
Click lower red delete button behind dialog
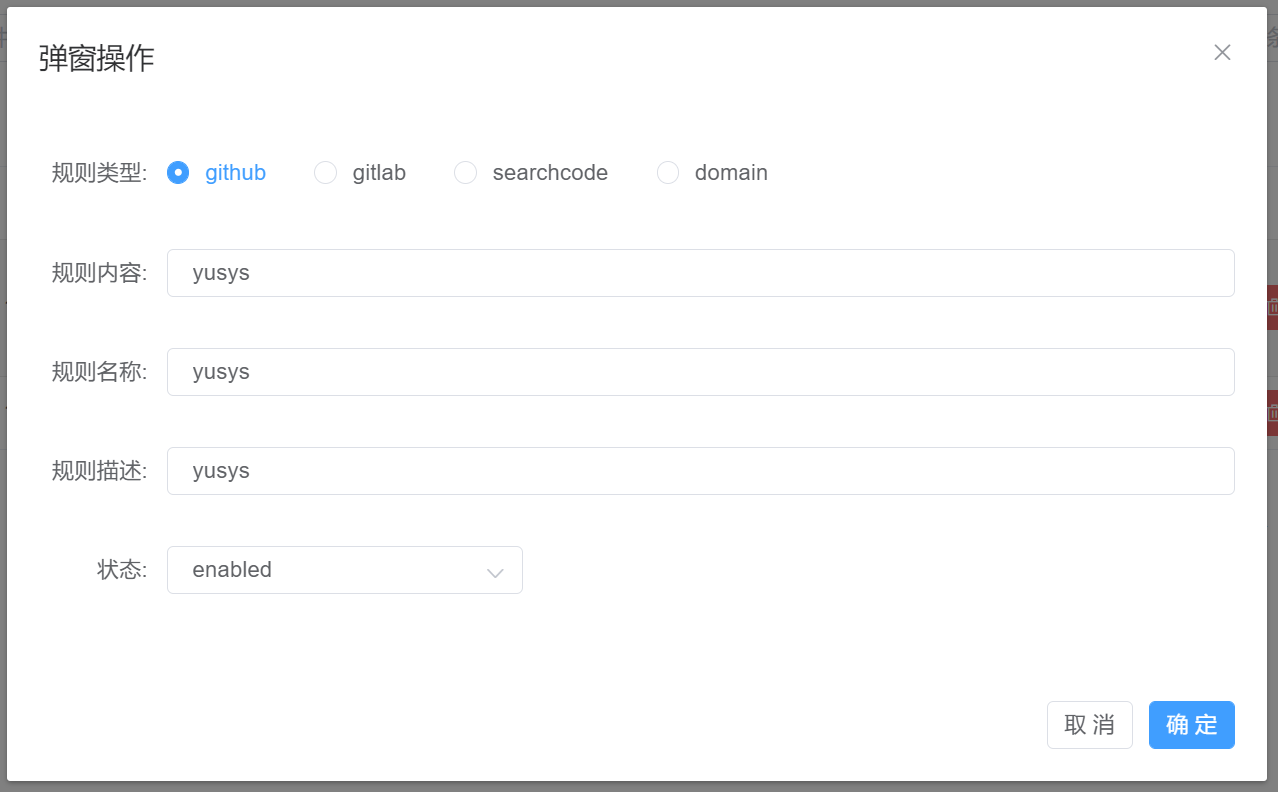(x=1272, y=412)
